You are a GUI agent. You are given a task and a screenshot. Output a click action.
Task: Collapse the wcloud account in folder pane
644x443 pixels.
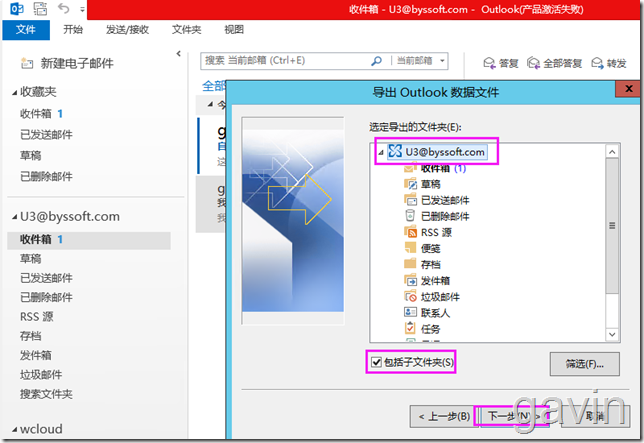point(14,430)
